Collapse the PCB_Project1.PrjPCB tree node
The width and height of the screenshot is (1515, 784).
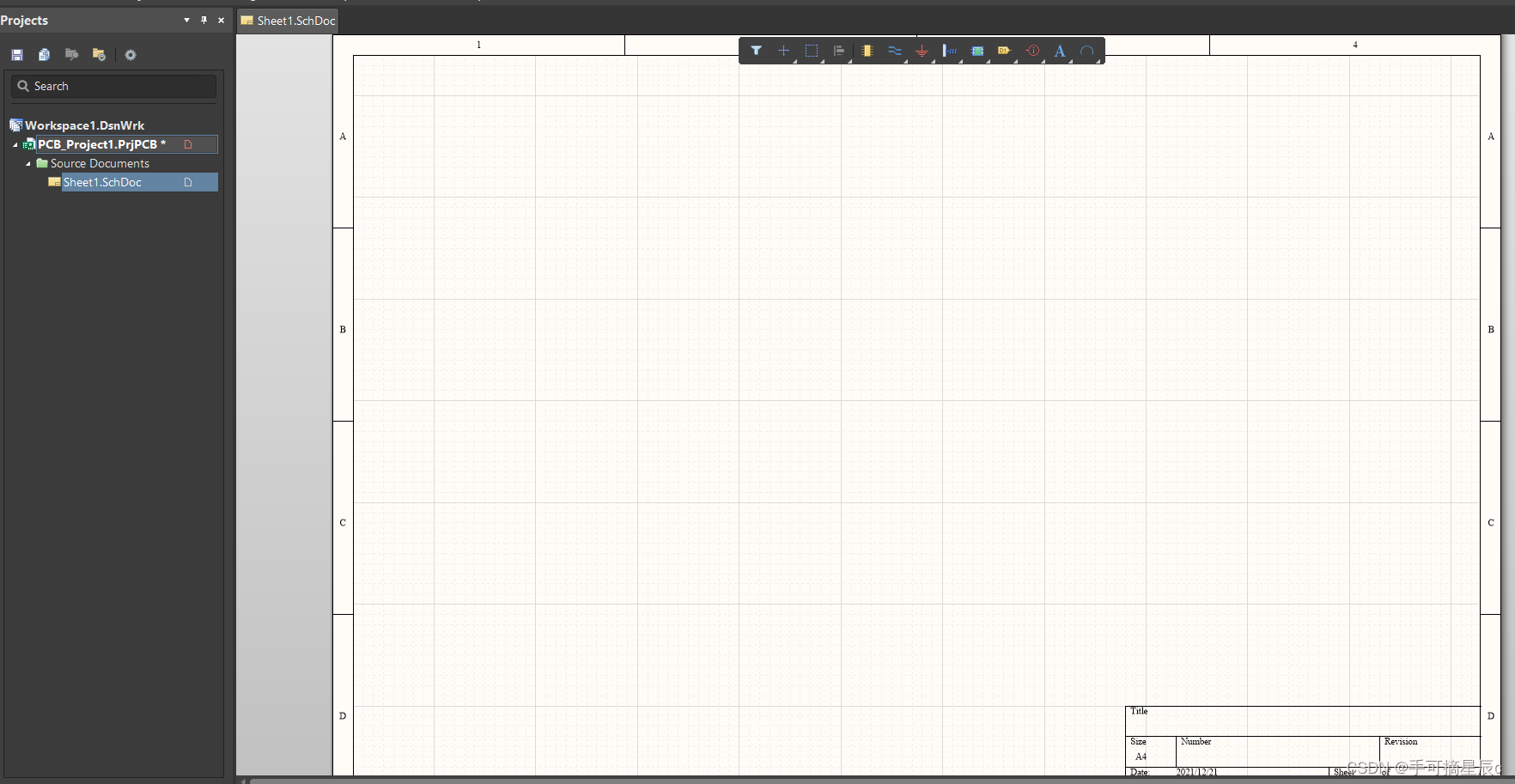click(x=15, y=144)
